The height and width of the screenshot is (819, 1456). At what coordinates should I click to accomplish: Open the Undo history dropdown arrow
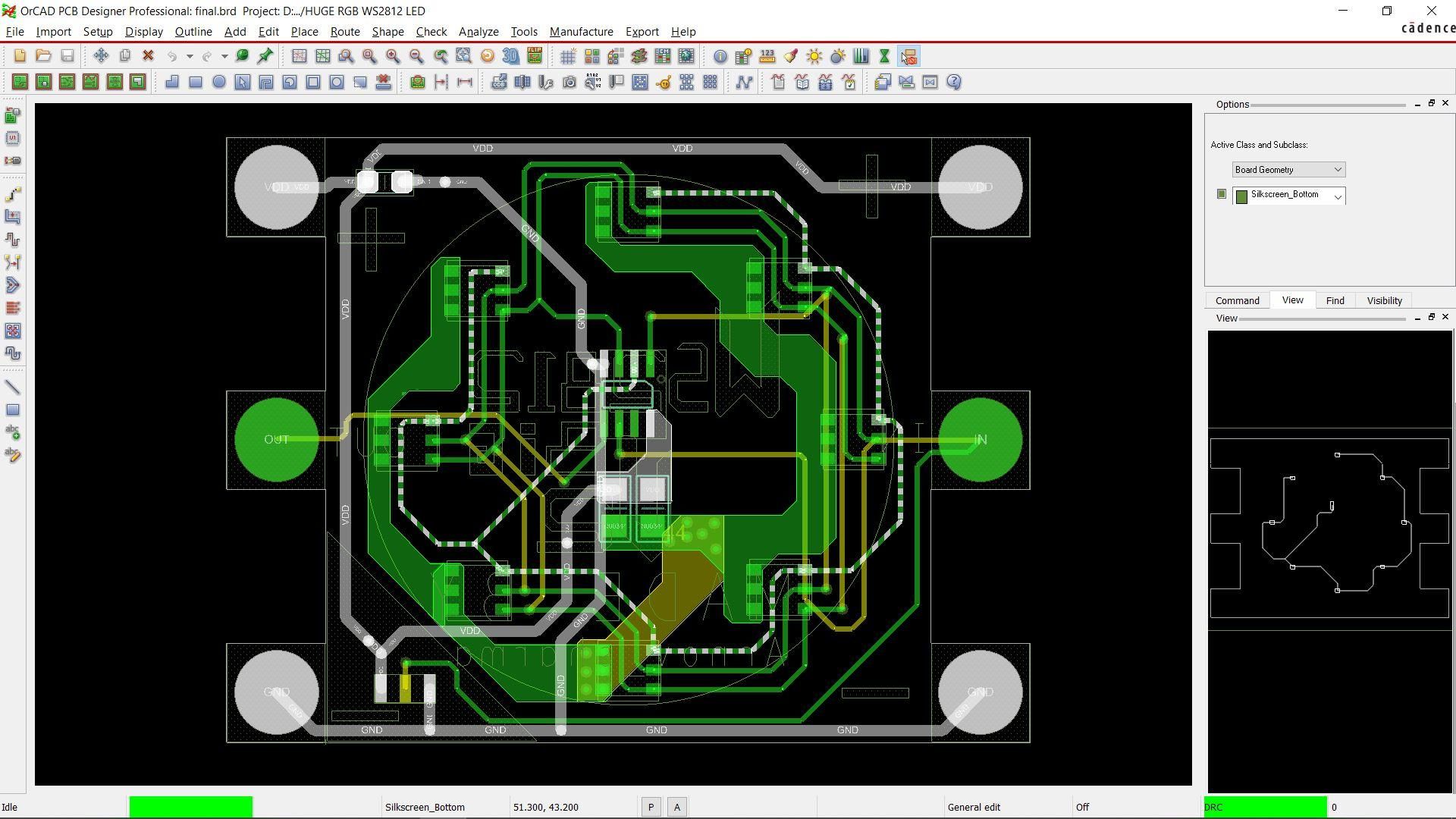click(190, 56)
